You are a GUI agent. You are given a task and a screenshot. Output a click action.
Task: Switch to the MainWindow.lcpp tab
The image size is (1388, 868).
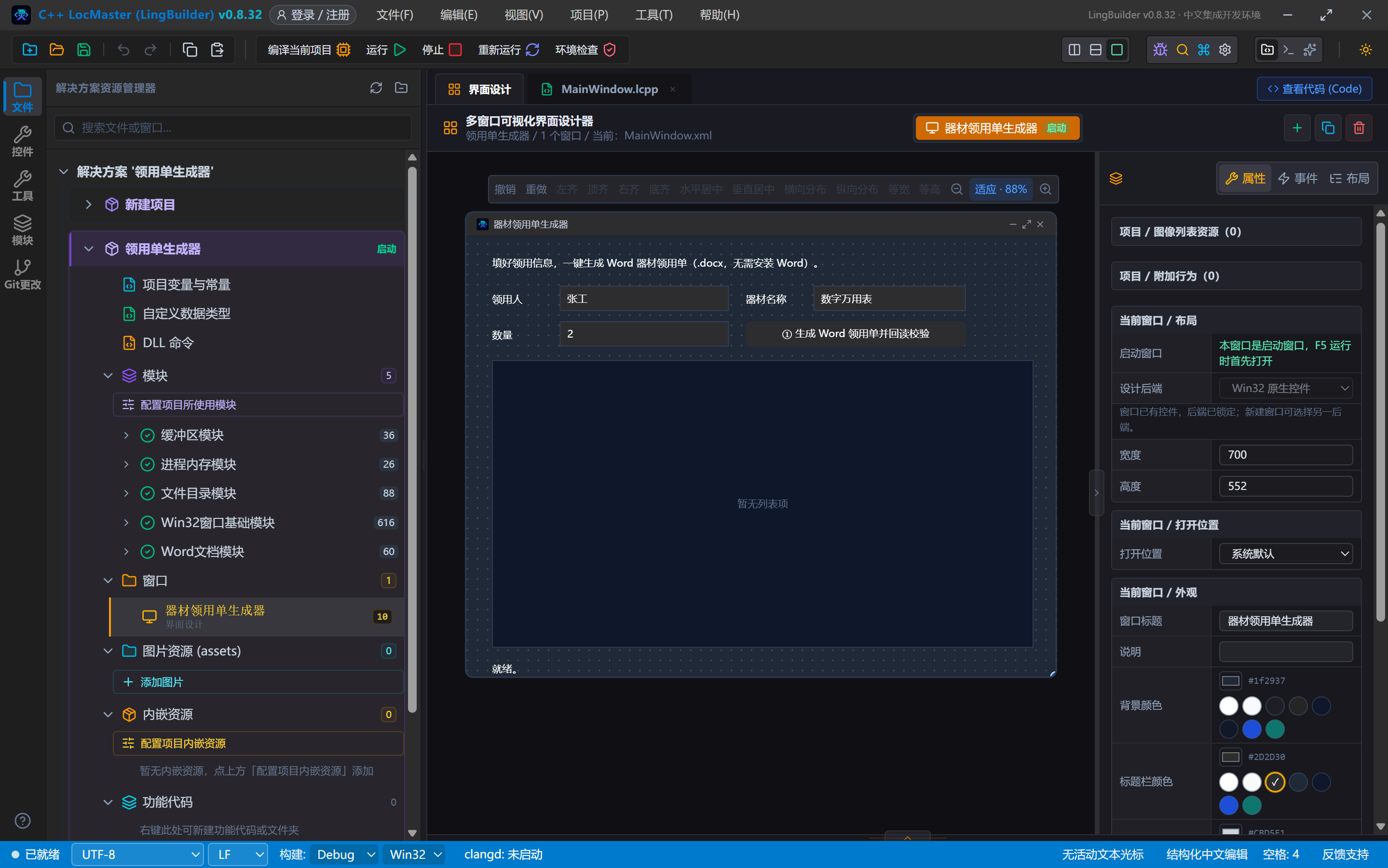pyautogui.click(x=609, y=90)
